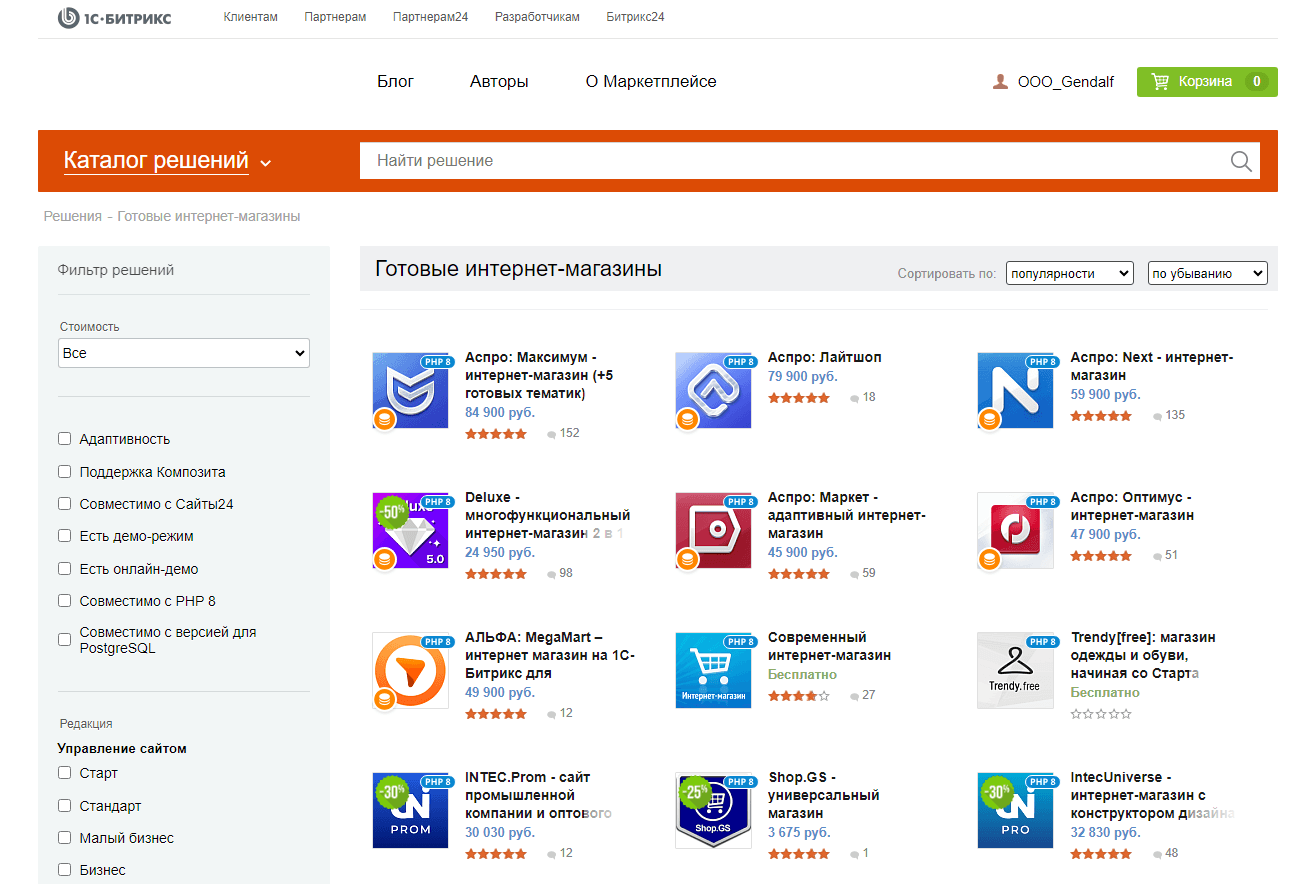Image resolution: width=1310 pixels, height=884 pixels.
Task: Open the по убыванию order dropdown
Action: (1207, 273)
